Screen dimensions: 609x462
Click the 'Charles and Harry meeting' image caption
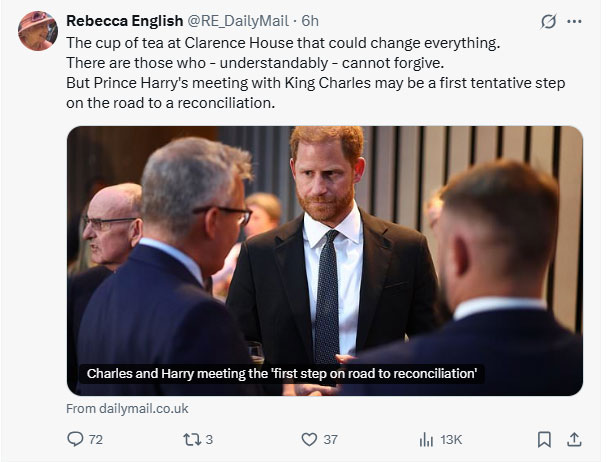click(281, 373)
